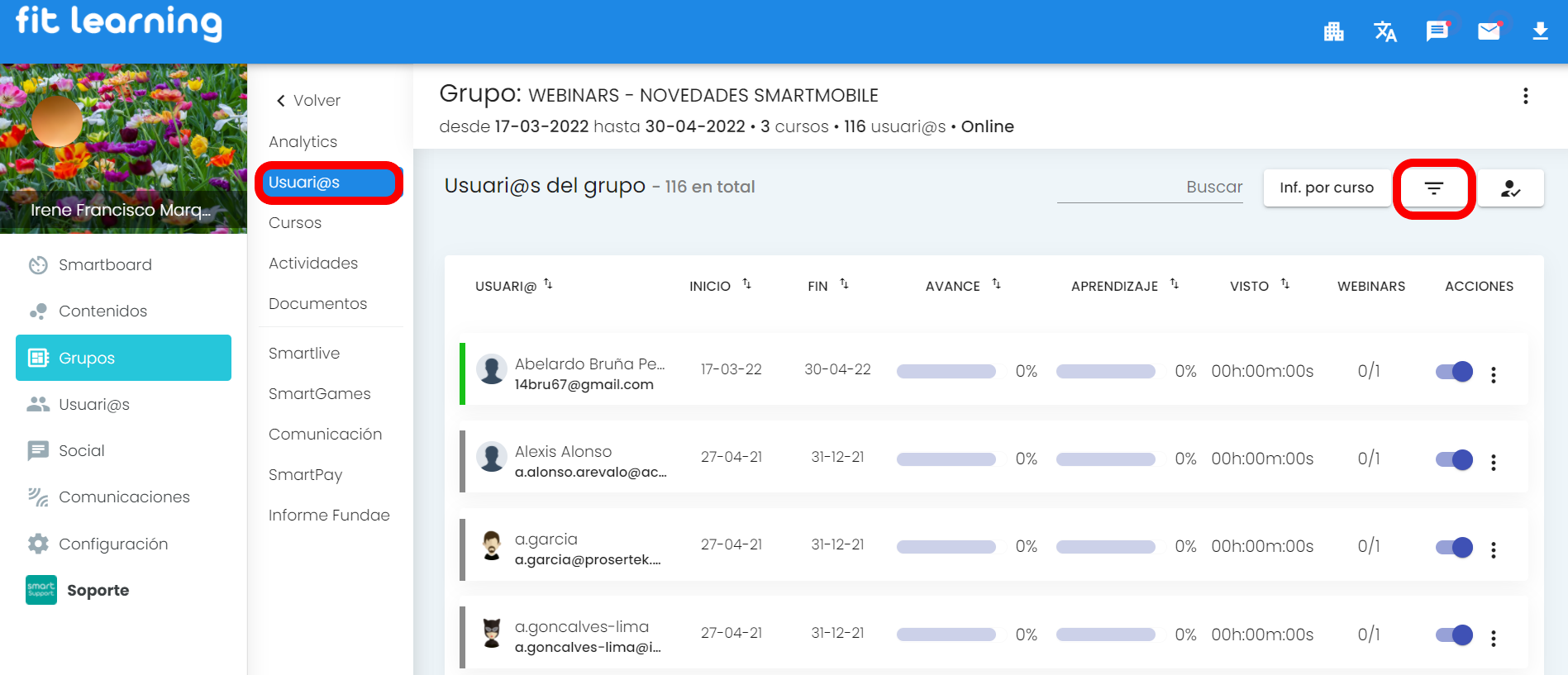Open the chat messages icon
Screen dimensions: 1568x675
[1437, 31]
